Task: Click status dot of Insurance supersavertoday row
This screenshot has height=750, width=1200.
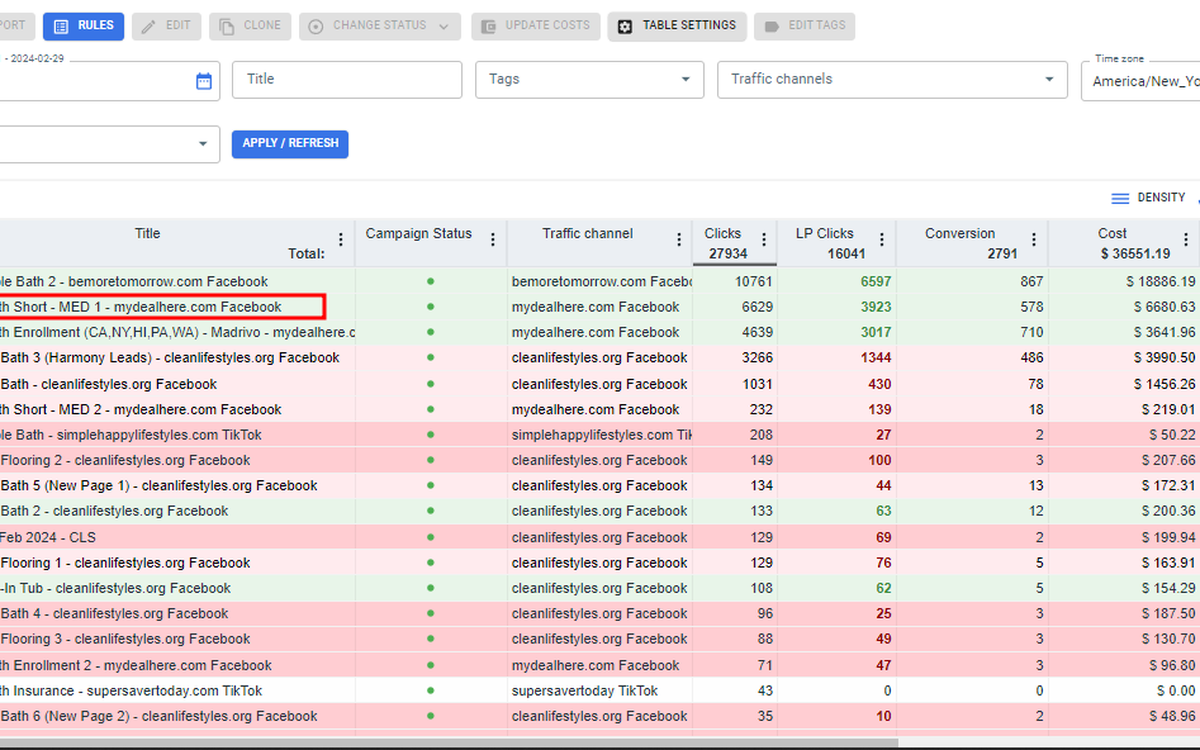Action: click(x=431, y=691)
